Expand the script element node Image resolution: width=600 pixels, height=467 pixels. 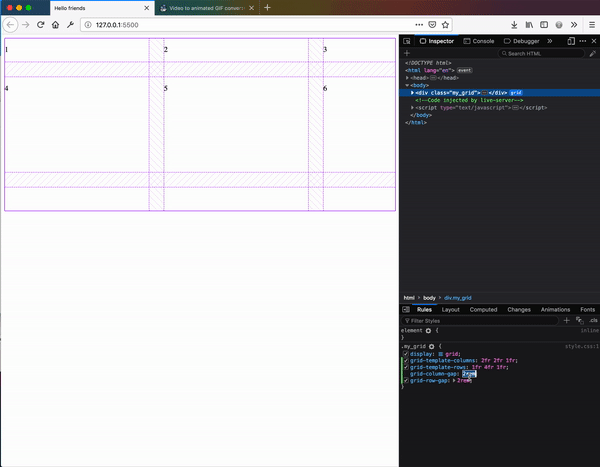[413, 107]
